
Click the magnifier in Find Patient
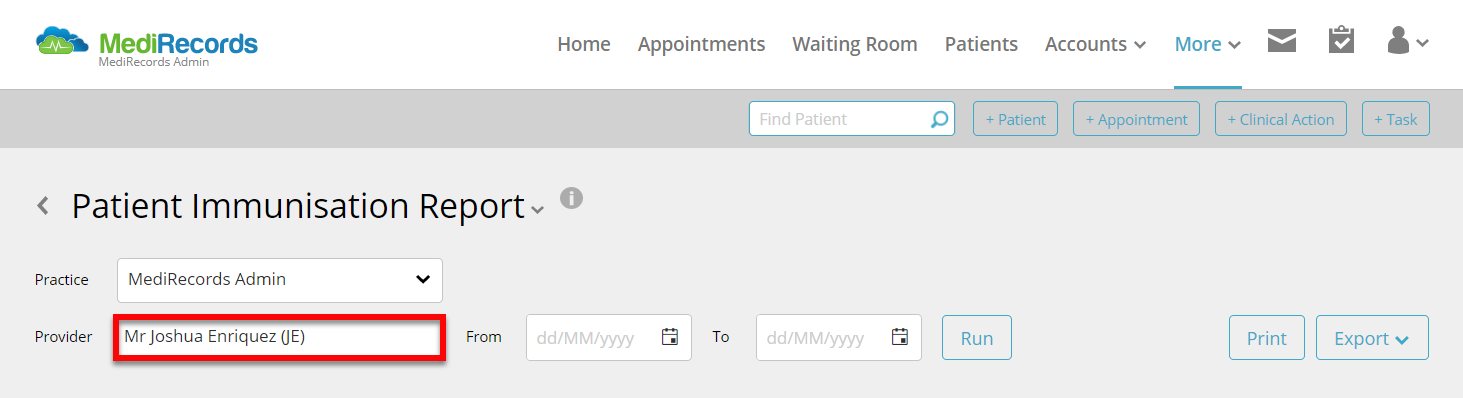939,119
